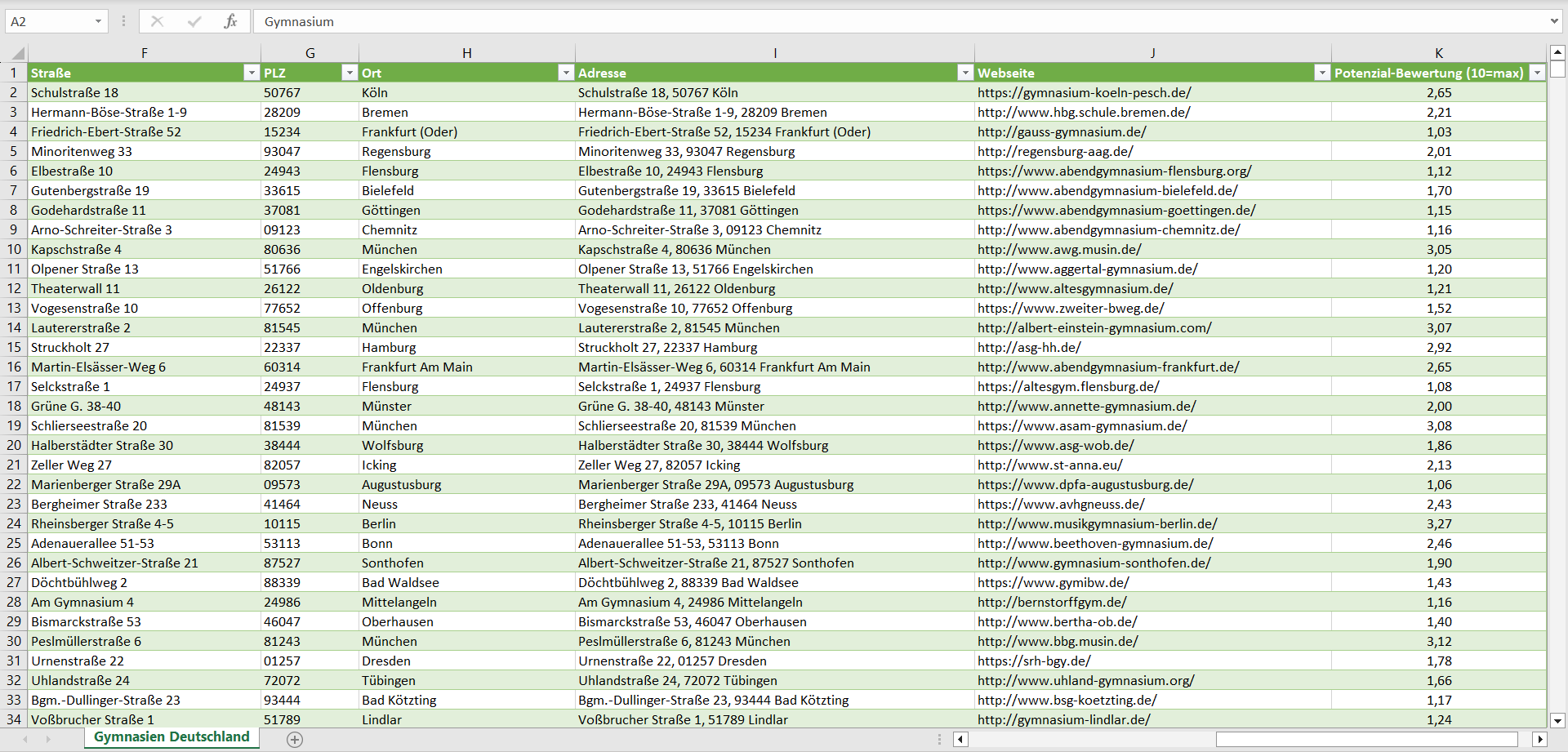This screenshot has height=752, width=1568.
Task: Click Ort cell Frankfurt Am Main
Action: pos(466,367)
